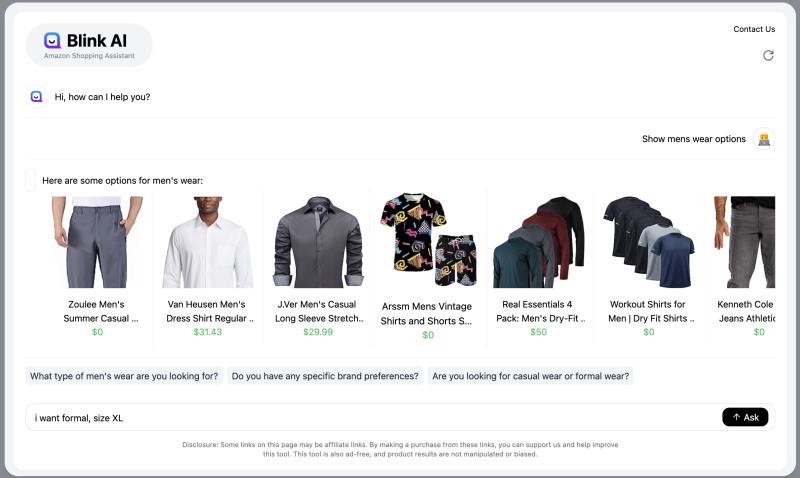Open the Van Heusen white dress shirt image
This screenshot has height=478, width=800.
tap(208, 242)
